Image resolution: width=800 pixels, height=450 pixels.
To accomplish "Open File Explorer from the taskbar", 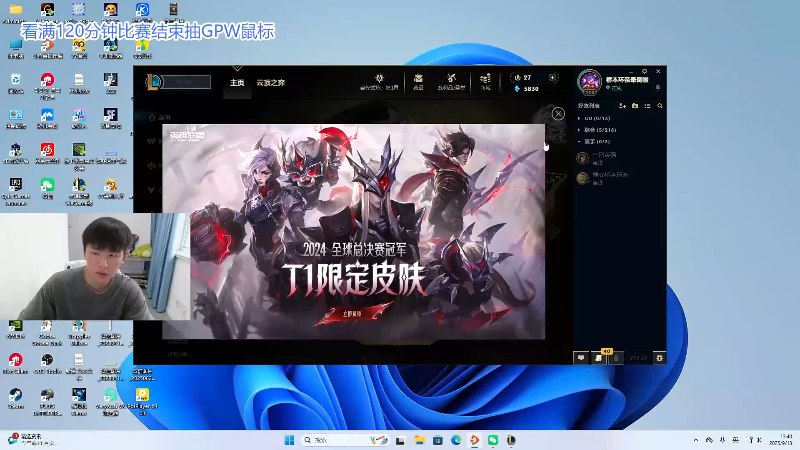I will (419, 440).
